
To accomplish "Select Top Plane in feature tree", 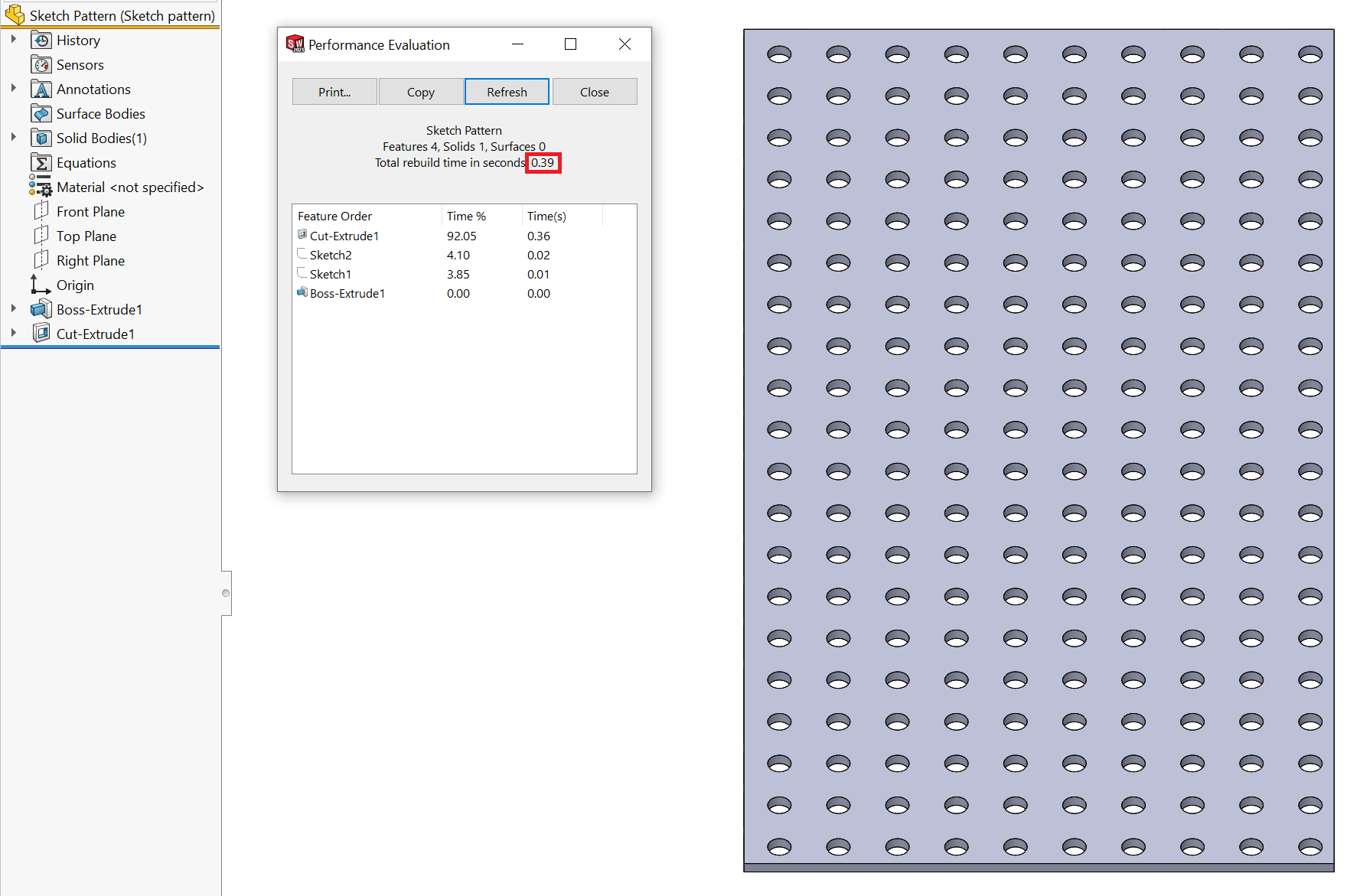I will [86, 236].
